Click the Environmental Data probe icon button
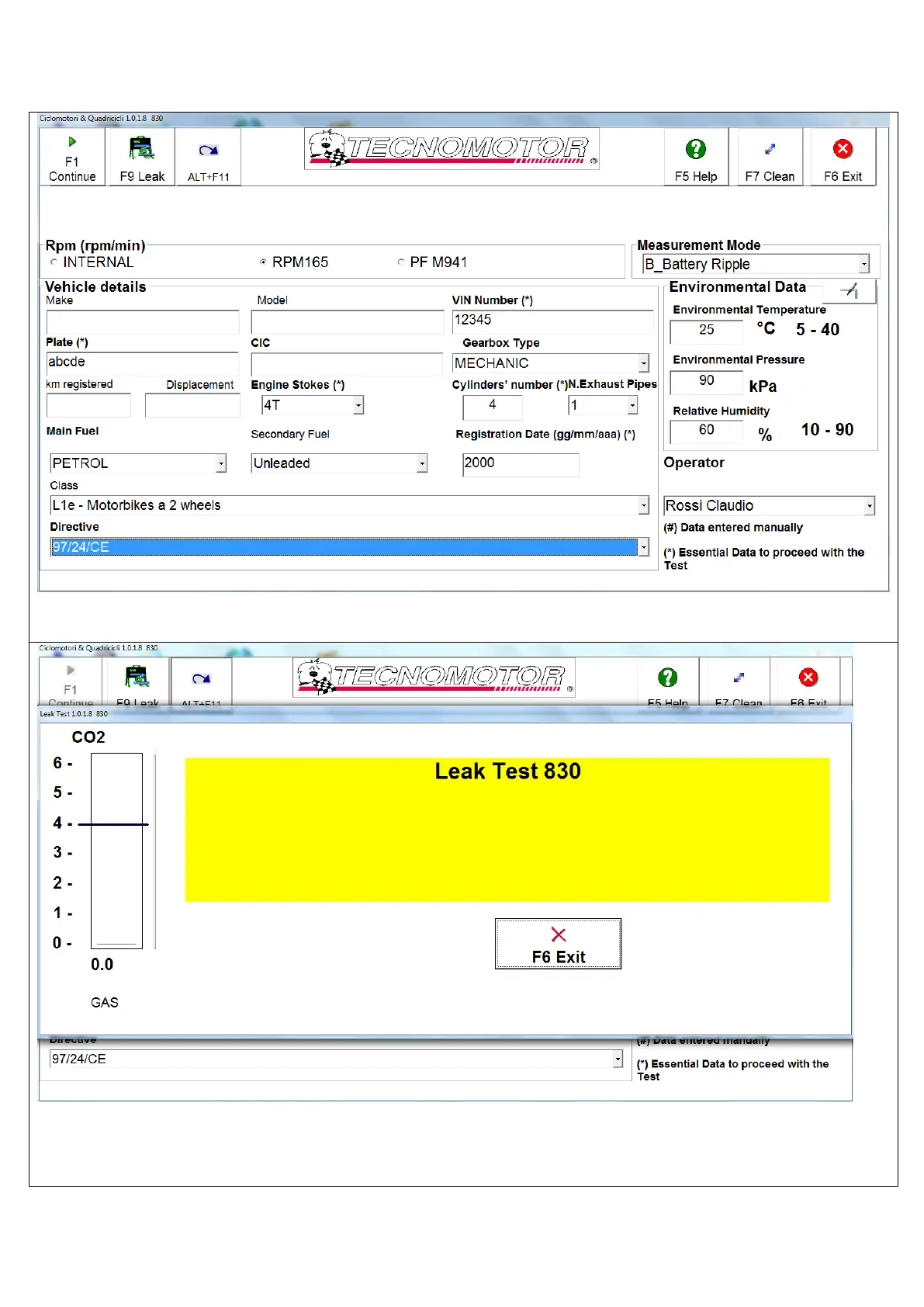Screen dimensions: 924x1307 click(849, 291)
